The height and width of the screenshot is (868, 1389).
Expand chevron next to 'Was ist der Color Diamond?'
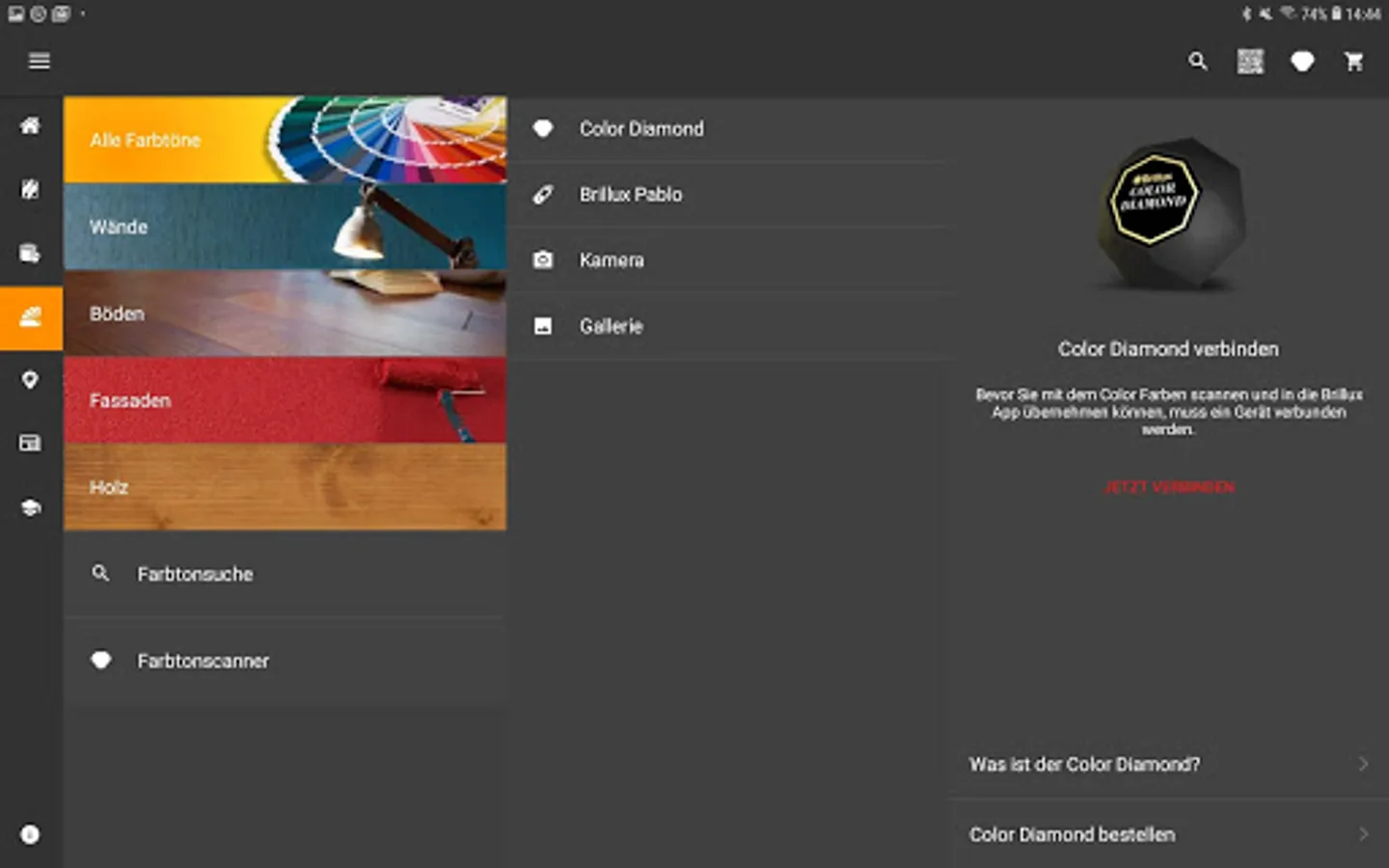click(1363, 764)
